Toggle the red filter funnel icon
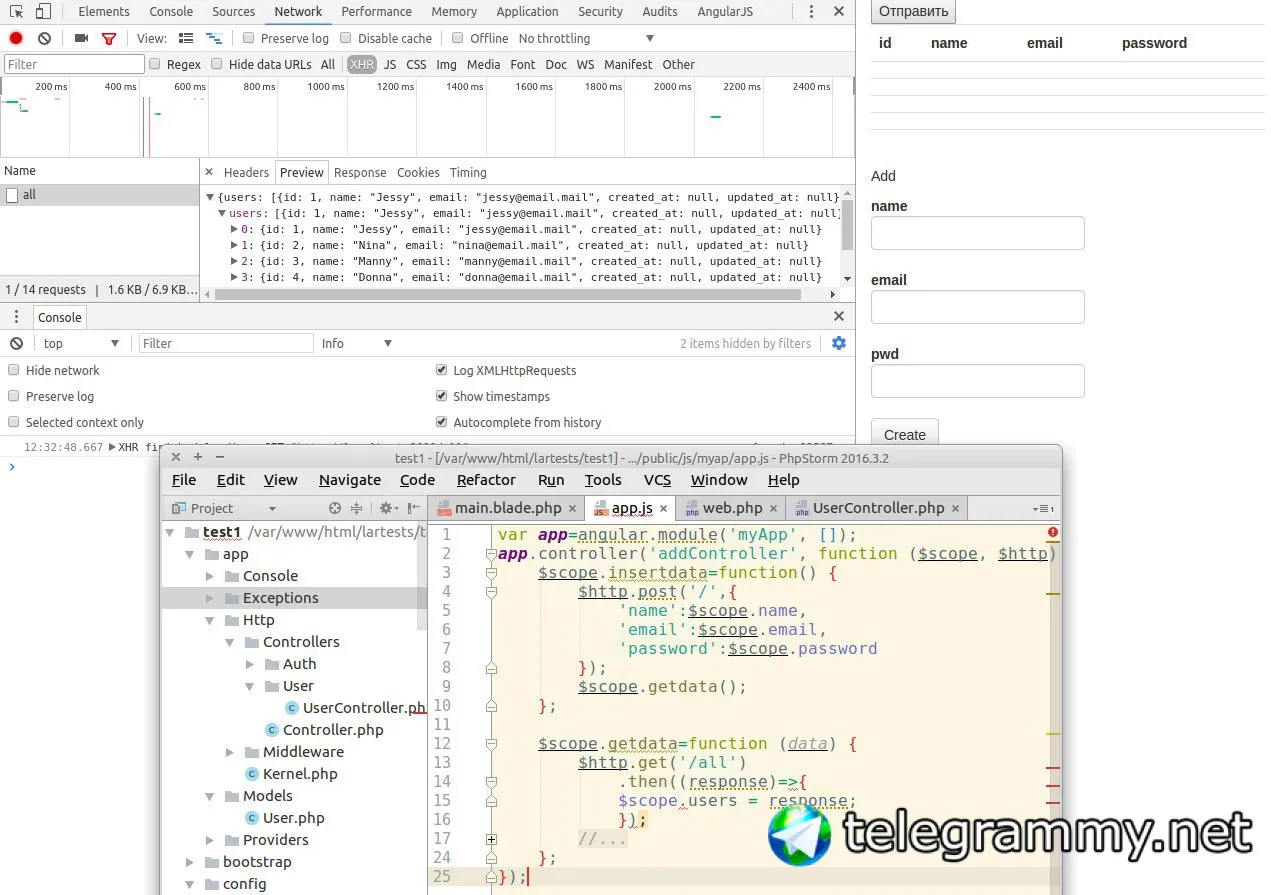The width and height of the screenshot is (1271, 895). (x=109, y=38)
